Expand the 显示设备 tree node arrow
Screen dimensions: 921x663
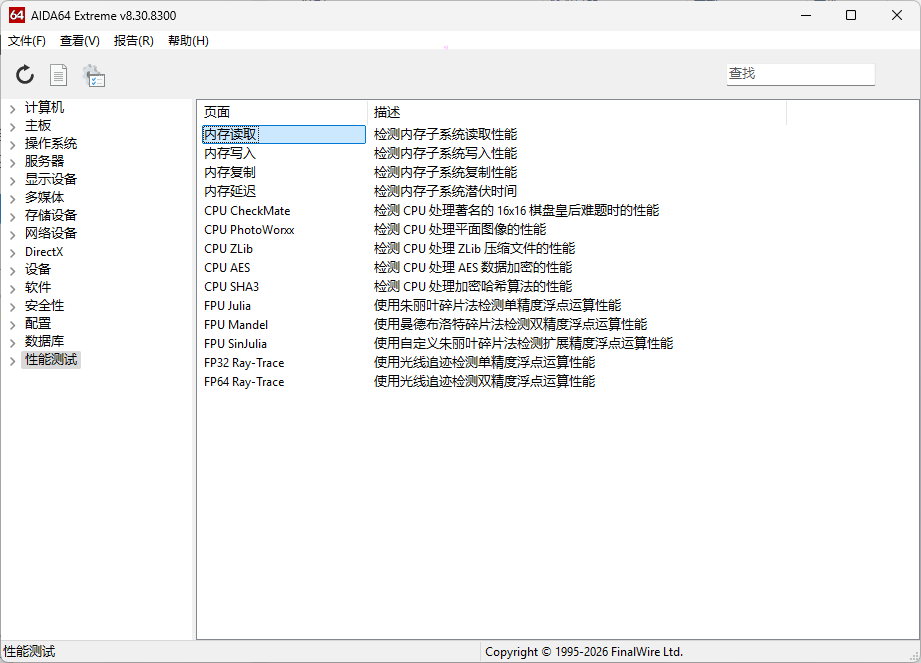(12, 181)
